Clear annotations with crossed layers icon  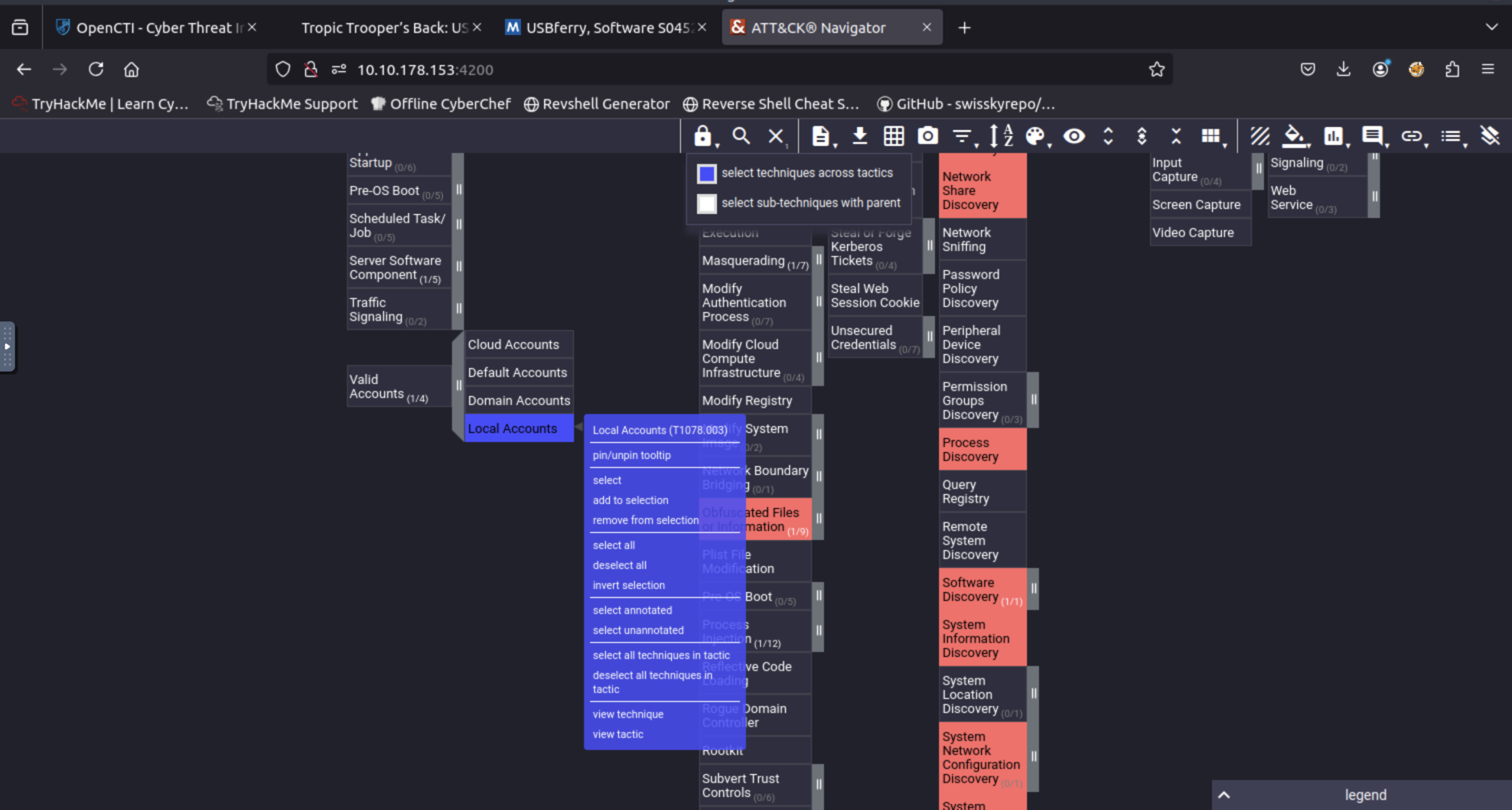(x=1490, y=136)
